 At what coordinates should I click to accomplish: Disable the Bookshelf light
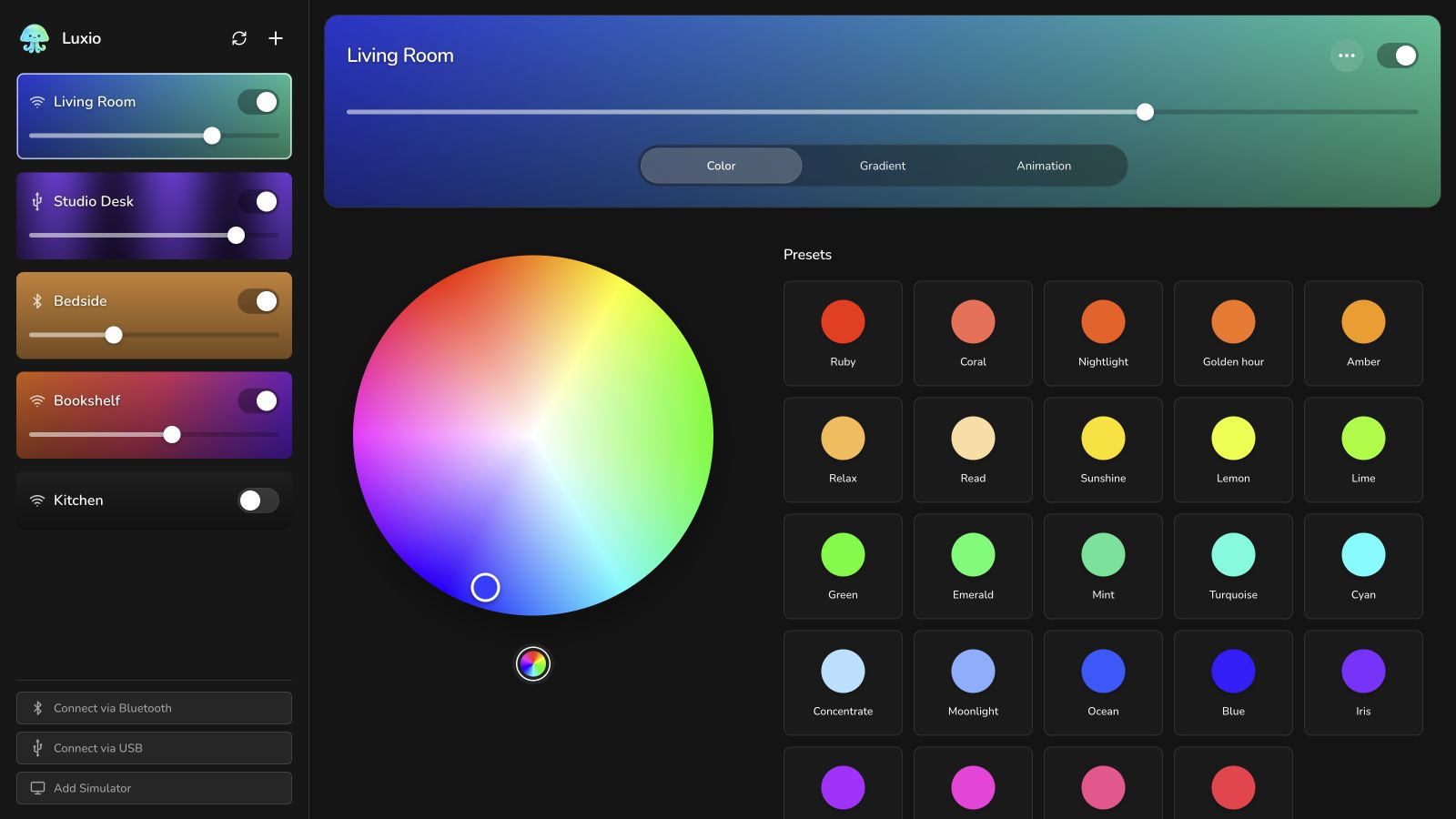[x=258, y=400]
